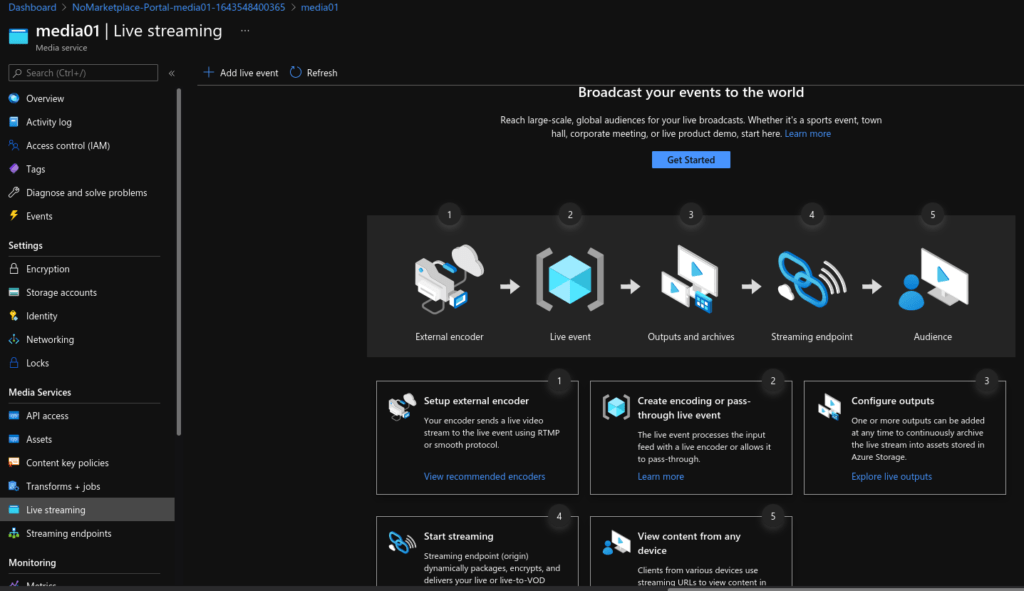Click Add live event button
Image resolution: width=1024 pixels, height=591 pixels.
(241, 72)
